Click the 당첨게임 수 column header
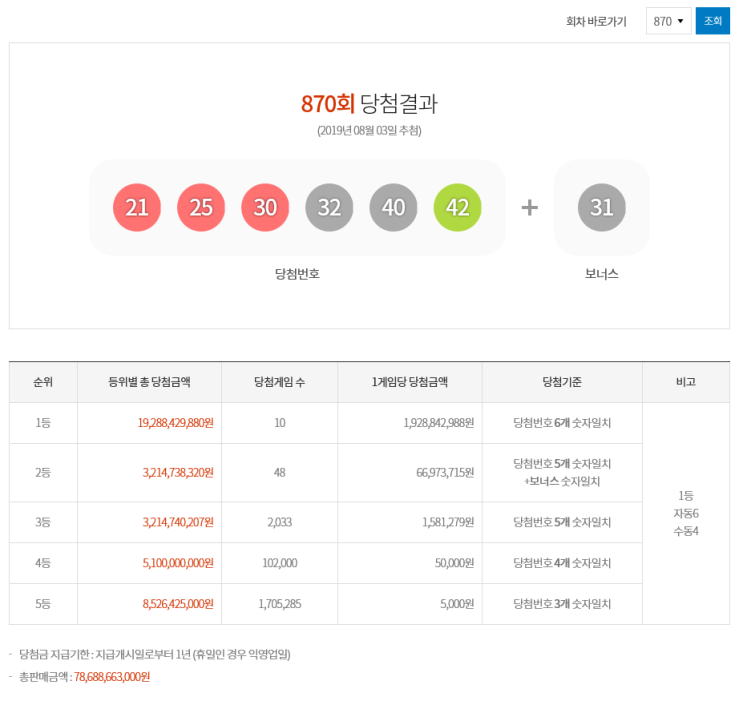This screenshot has height=701, width=743. [280, 382]
